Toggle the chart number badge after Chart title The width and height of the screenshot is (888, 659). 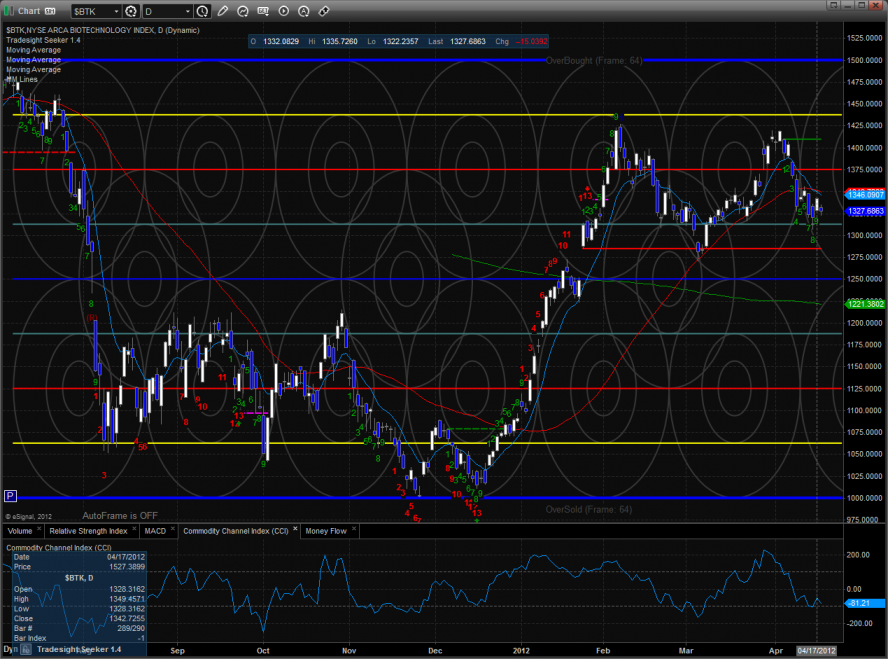[x=48, y=11]
